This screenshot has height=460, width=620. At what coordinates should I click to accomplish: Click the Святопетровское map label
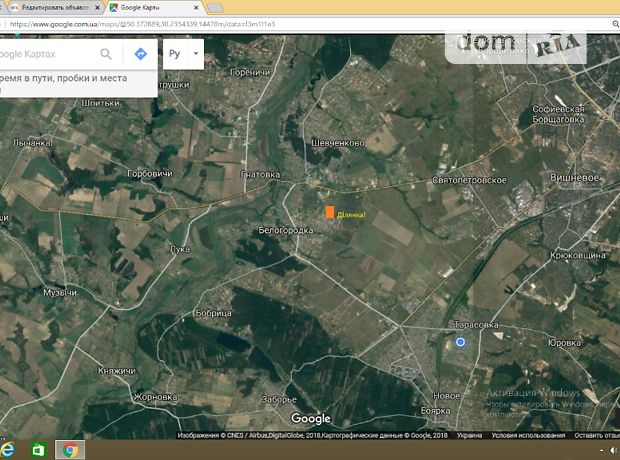pyautogui.click(x=469, y=180)
